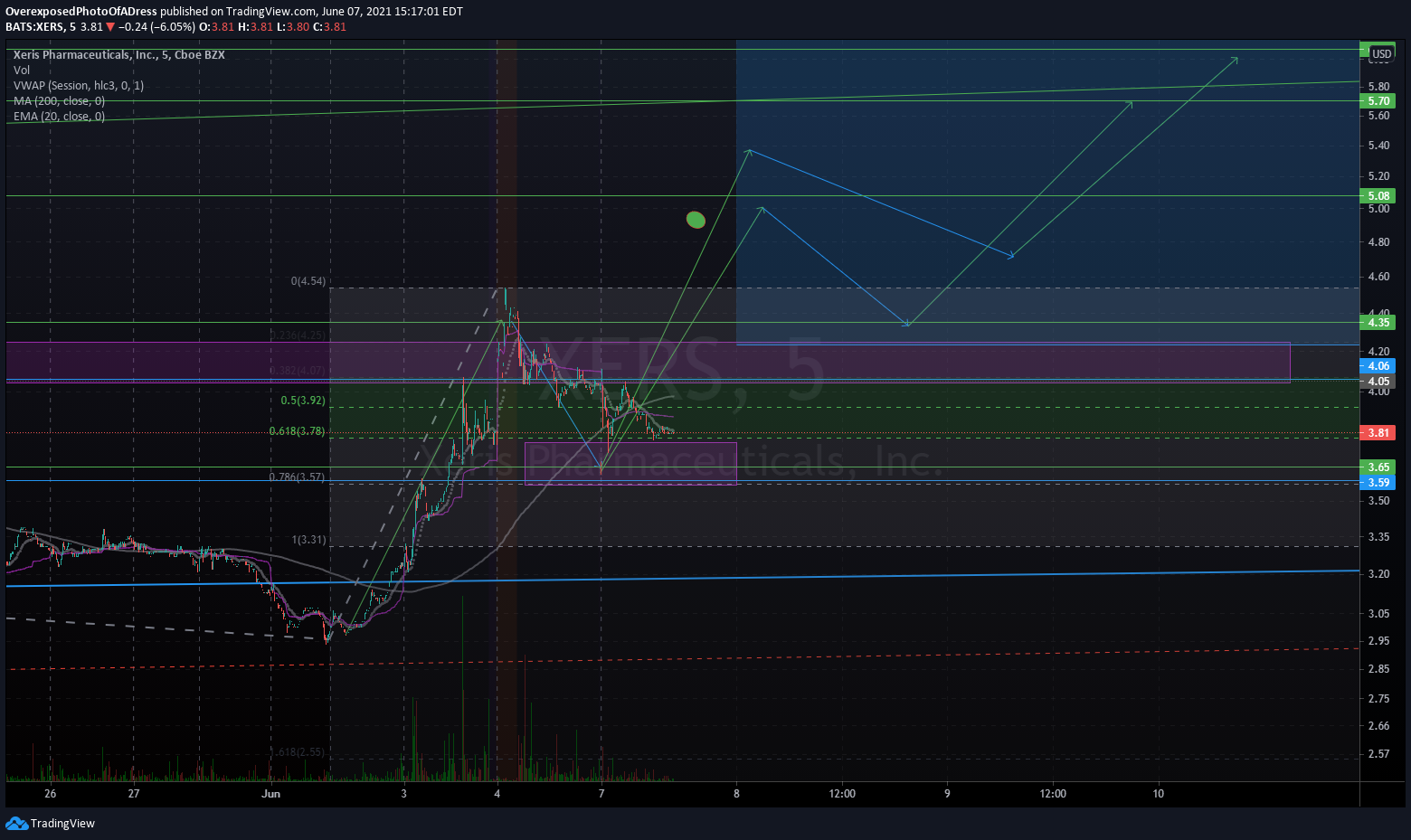The width and height of the screenshot is (1411, 840).
Task: Click the 5.40 tick on price axis
Action: (1379, 146)
